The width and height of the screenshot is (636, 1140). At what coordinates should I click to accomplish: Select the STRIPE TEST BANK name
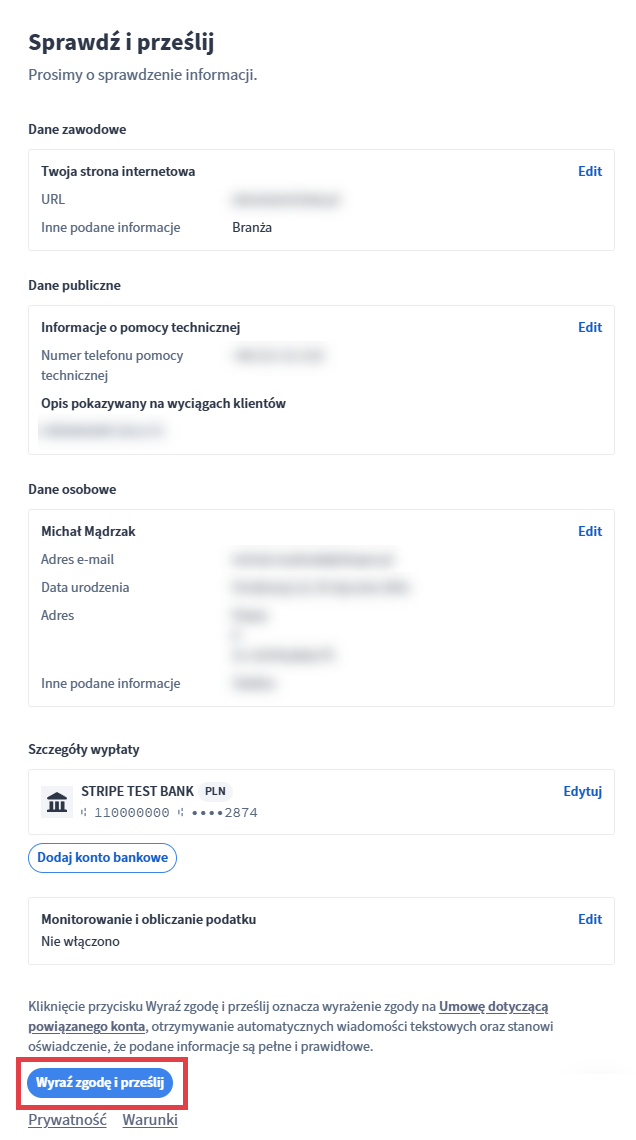pos(137,791)
